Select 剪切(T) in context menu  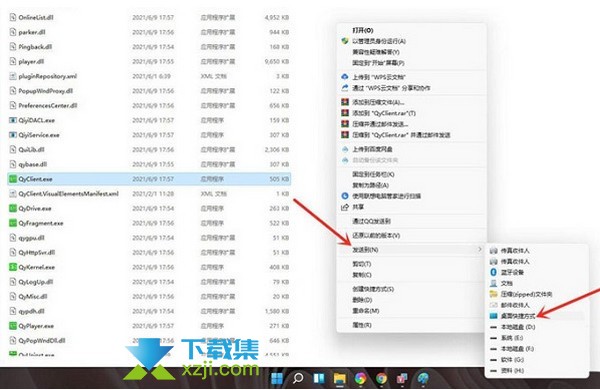[362, 264]
